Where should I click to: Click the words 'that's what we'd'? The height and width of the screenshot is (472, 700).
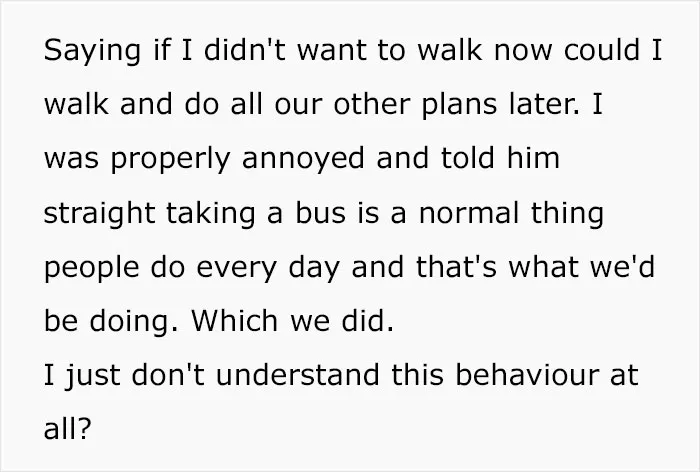coord(535,266)
